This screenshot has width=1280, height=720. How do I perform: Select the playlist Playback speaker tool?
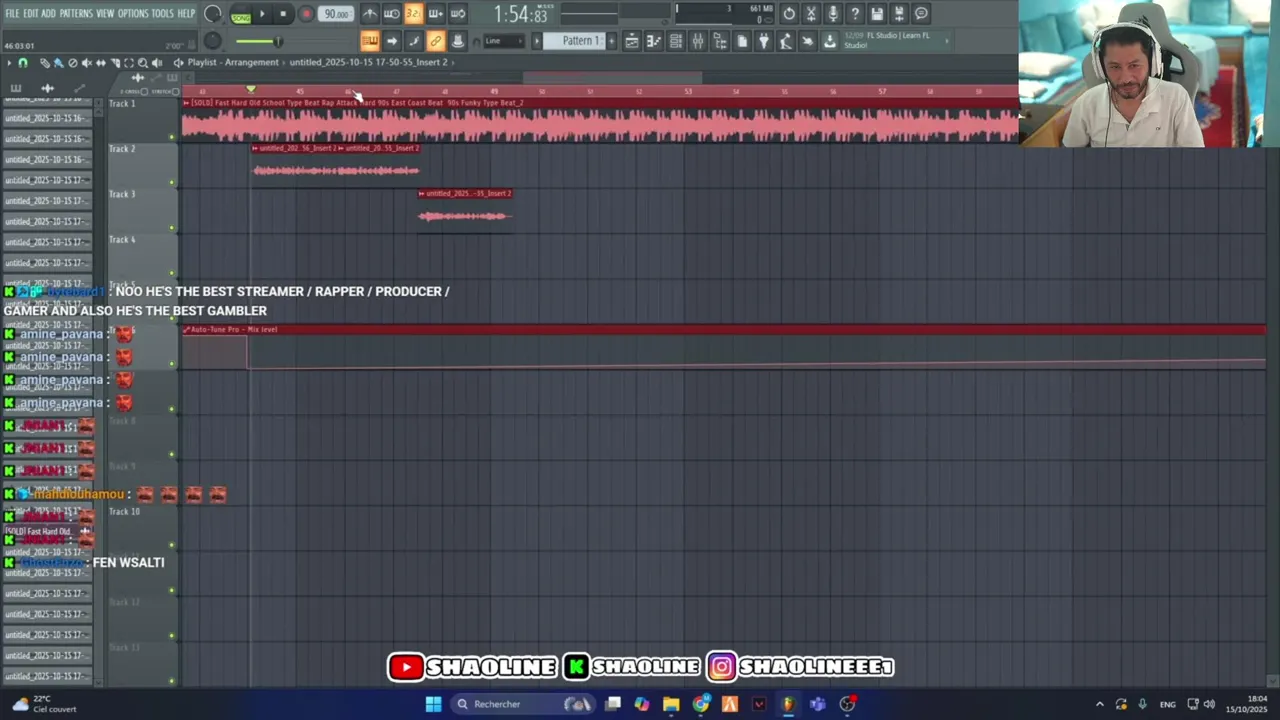(156, 63)
